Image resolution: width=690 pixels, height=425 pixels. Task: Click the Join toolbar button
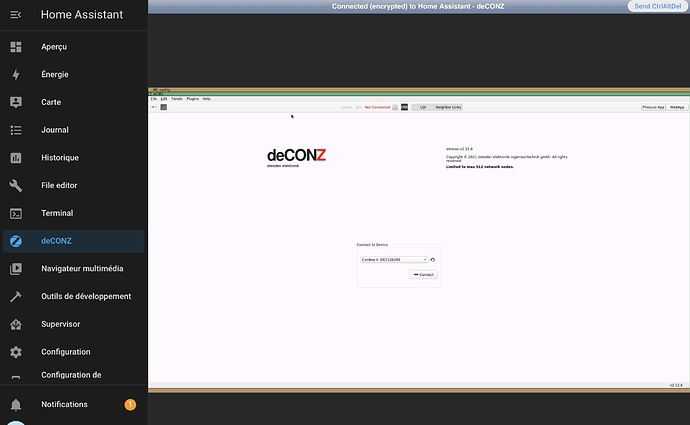[x=359, y=107]
